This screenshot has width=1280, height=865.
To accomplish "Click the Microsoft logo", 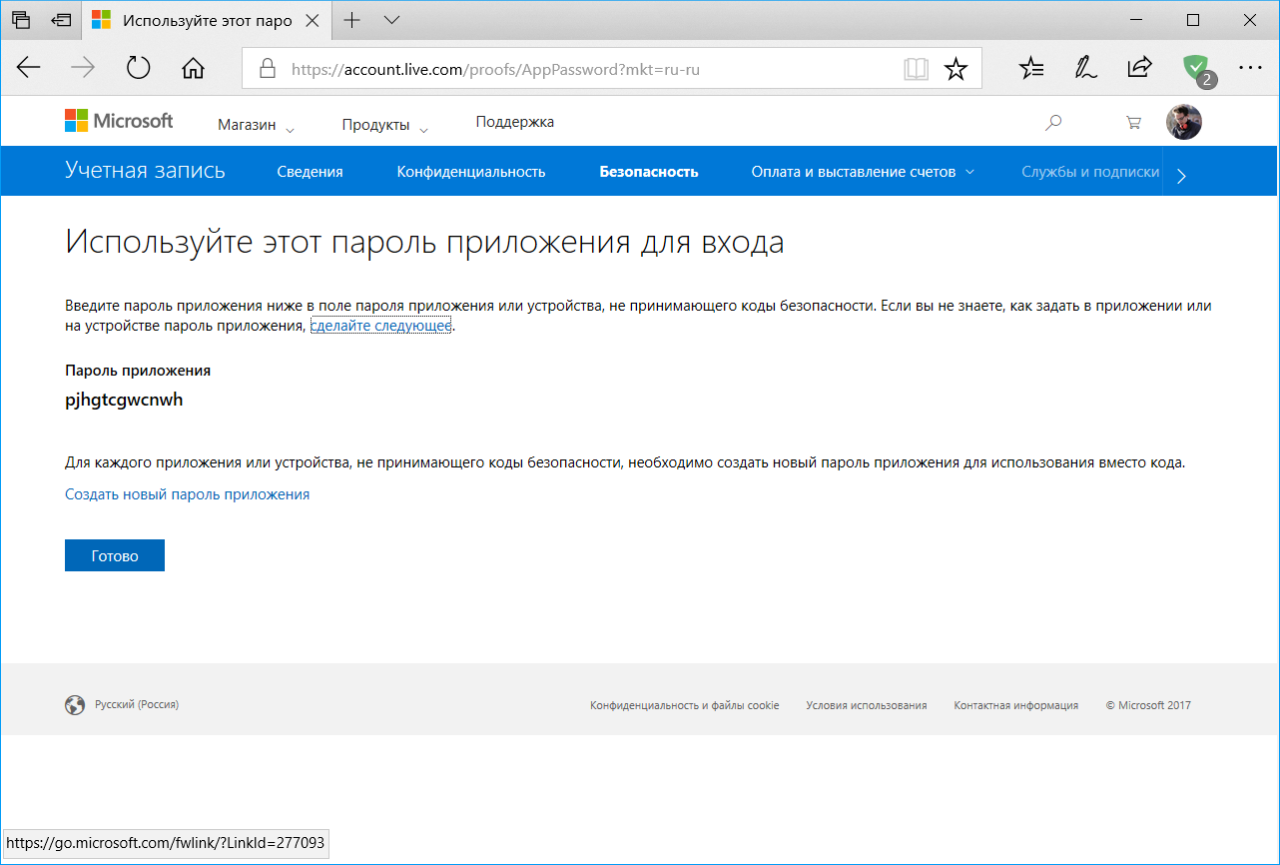I will pos(119,121).
